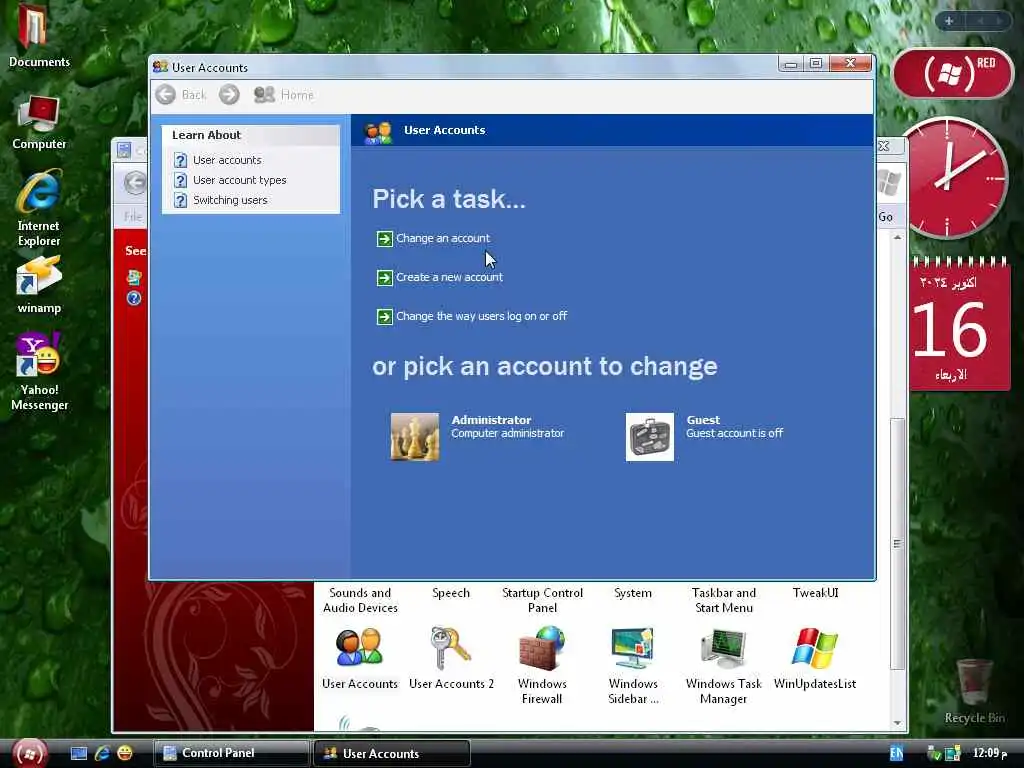Click the Administrator account name
Viewport: 1024px width, 768px height.
tap(491, 420)
